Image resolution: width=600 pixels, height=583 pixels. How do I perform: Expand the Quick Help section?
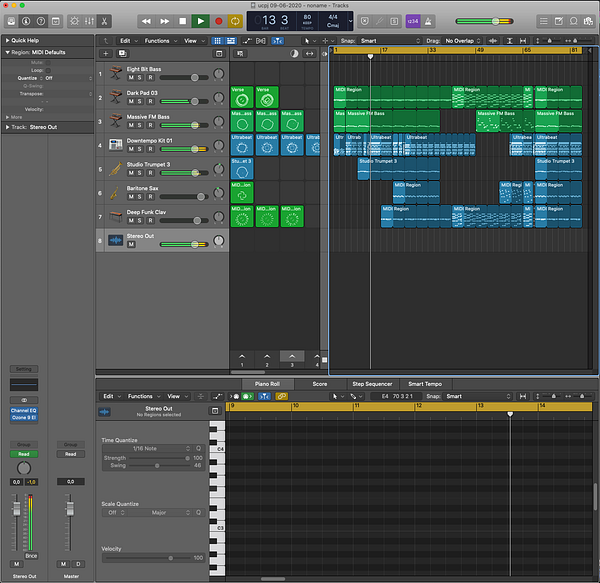point(26,41)
